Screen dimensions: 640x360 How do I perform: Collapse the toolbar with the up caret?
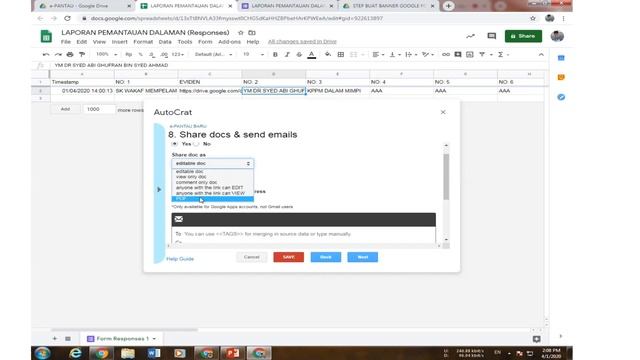[x=541, y=54]
